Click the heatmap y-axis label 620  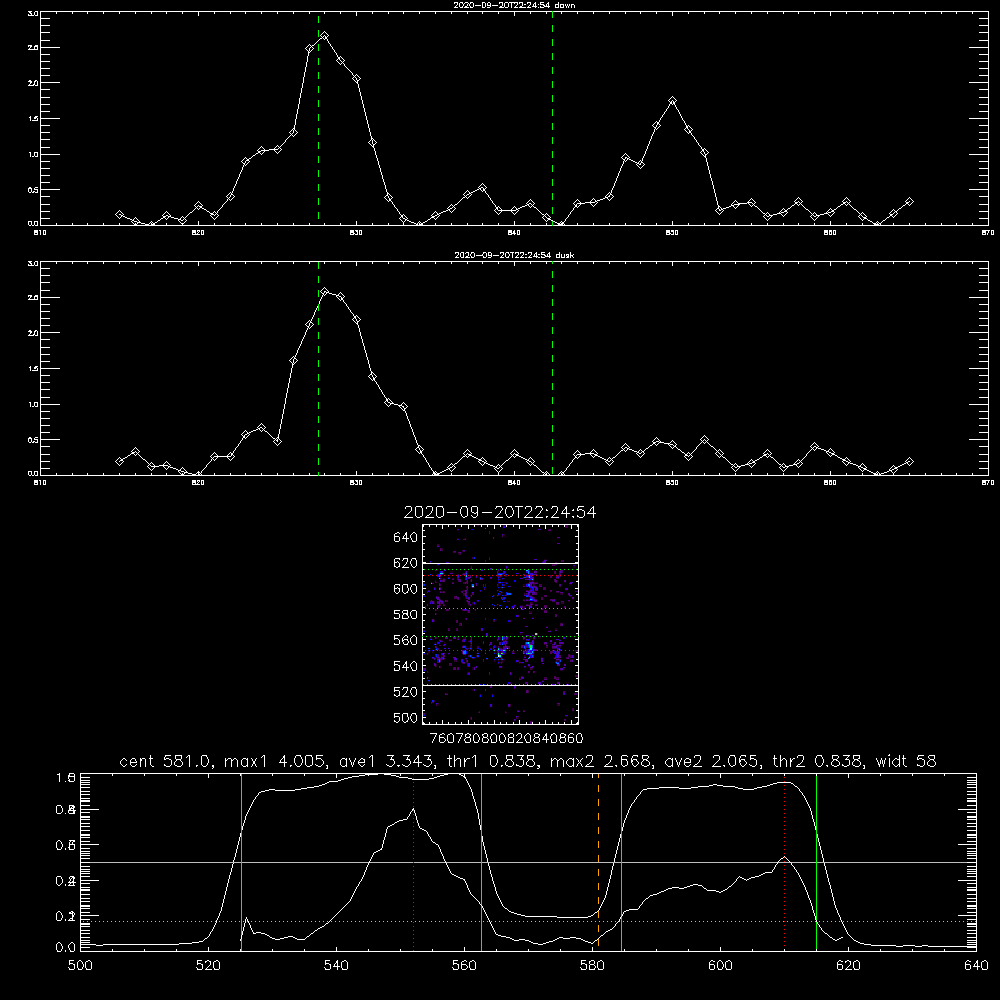[405, 563]
